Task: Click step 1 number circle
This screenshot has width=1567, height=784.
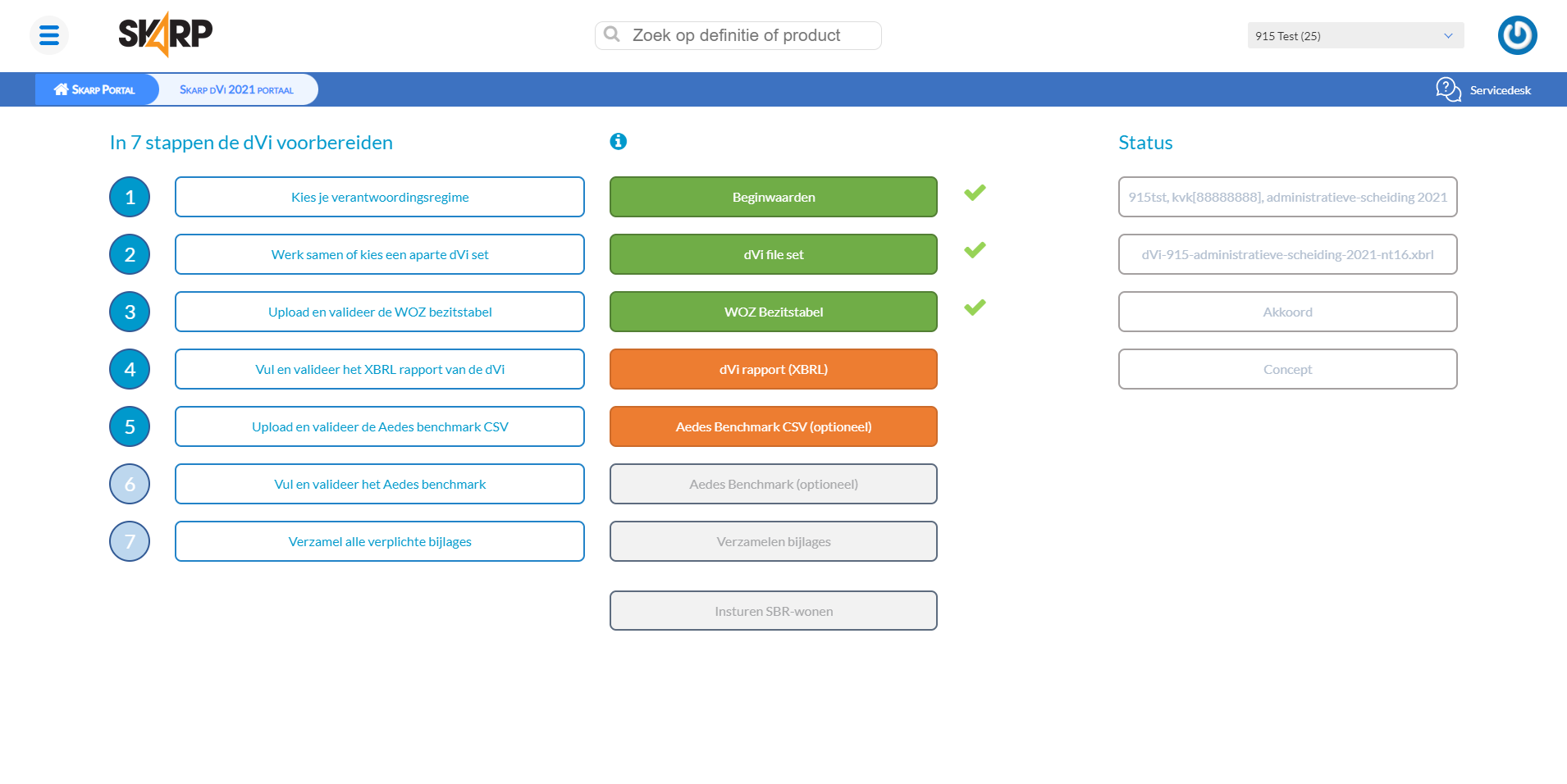Action: coord(130,197)
